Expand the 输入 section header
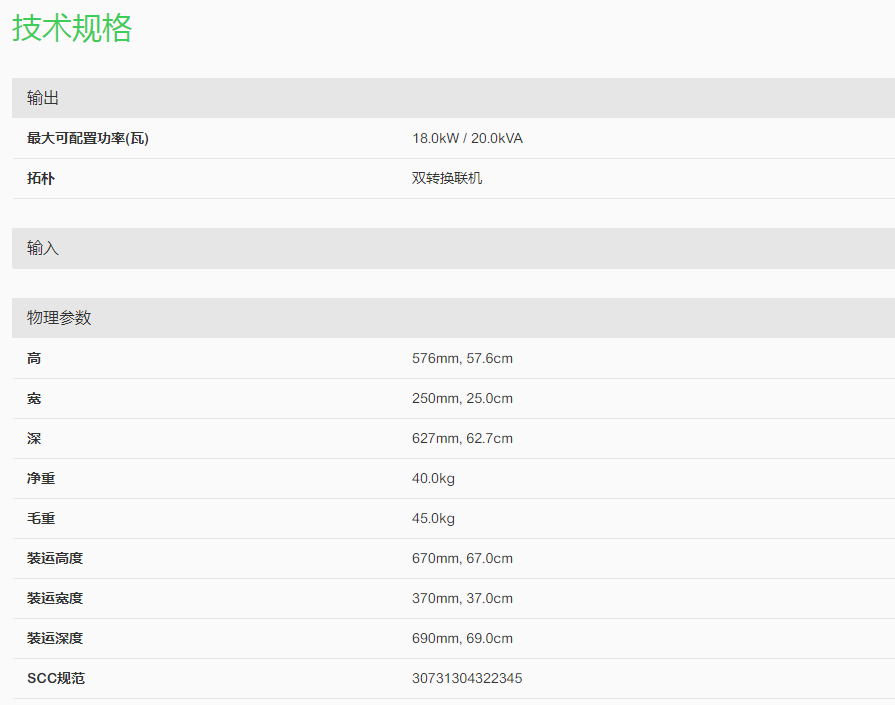The height and width of the screenshot is (705, 895). click(x=43, y=248)
